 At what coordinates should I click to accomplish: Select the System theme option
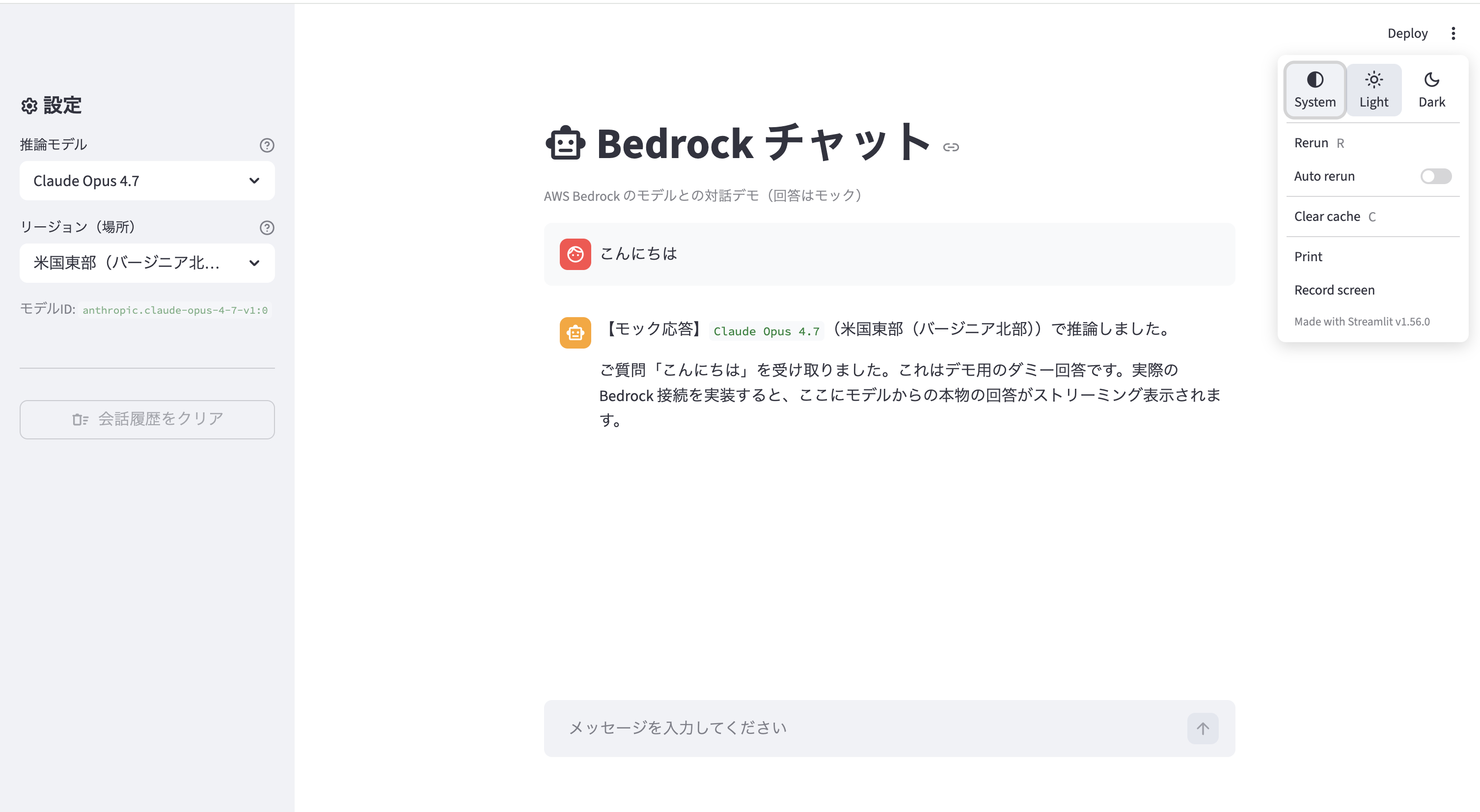click(1315, 89)
